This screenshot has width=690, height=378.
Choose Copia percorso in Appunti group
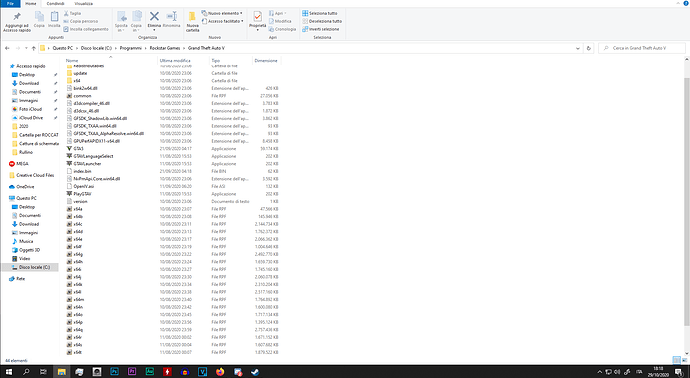coord(81,21)
